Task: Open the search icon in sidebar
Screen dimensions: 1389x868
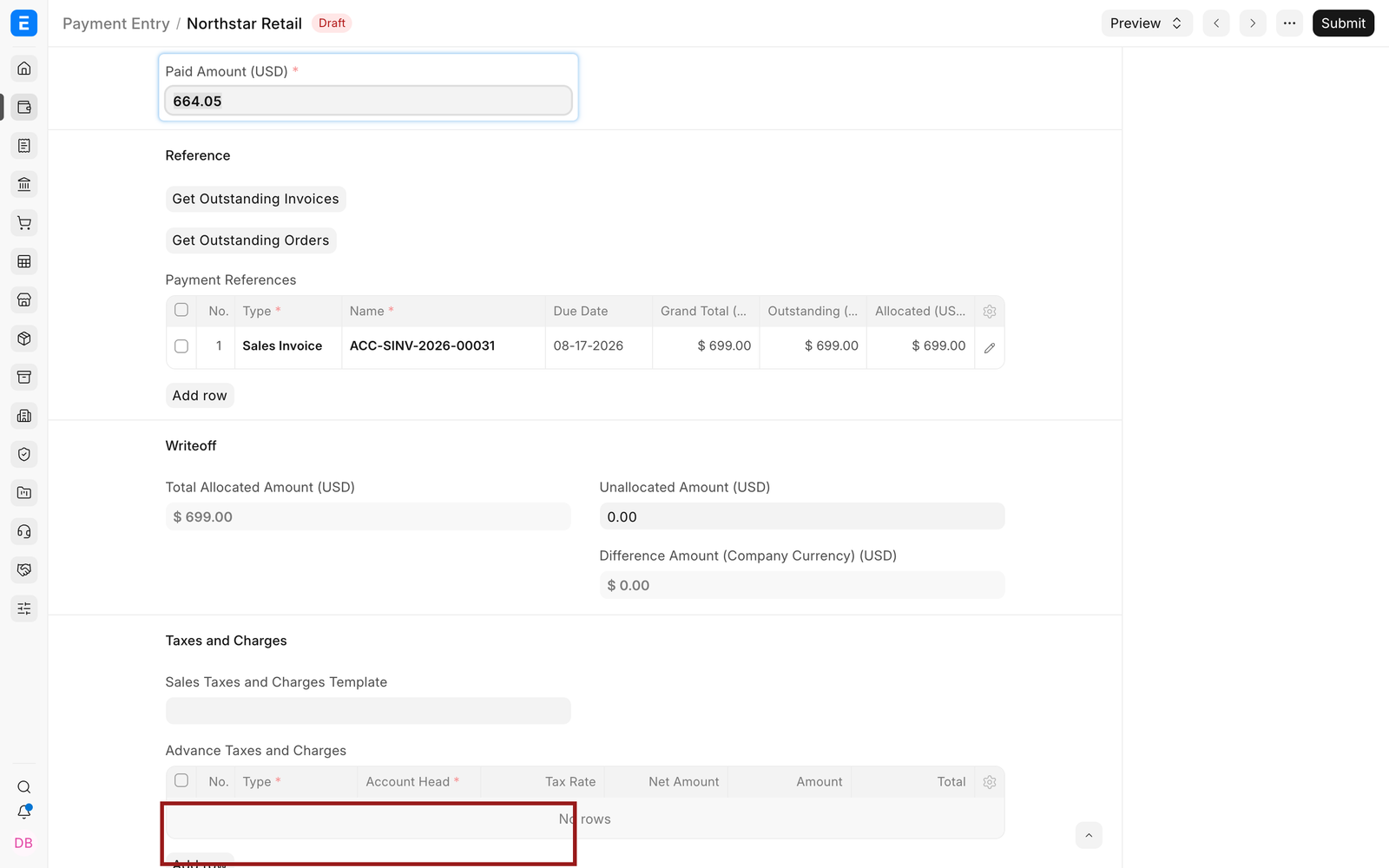Action: tap(24, 787)
